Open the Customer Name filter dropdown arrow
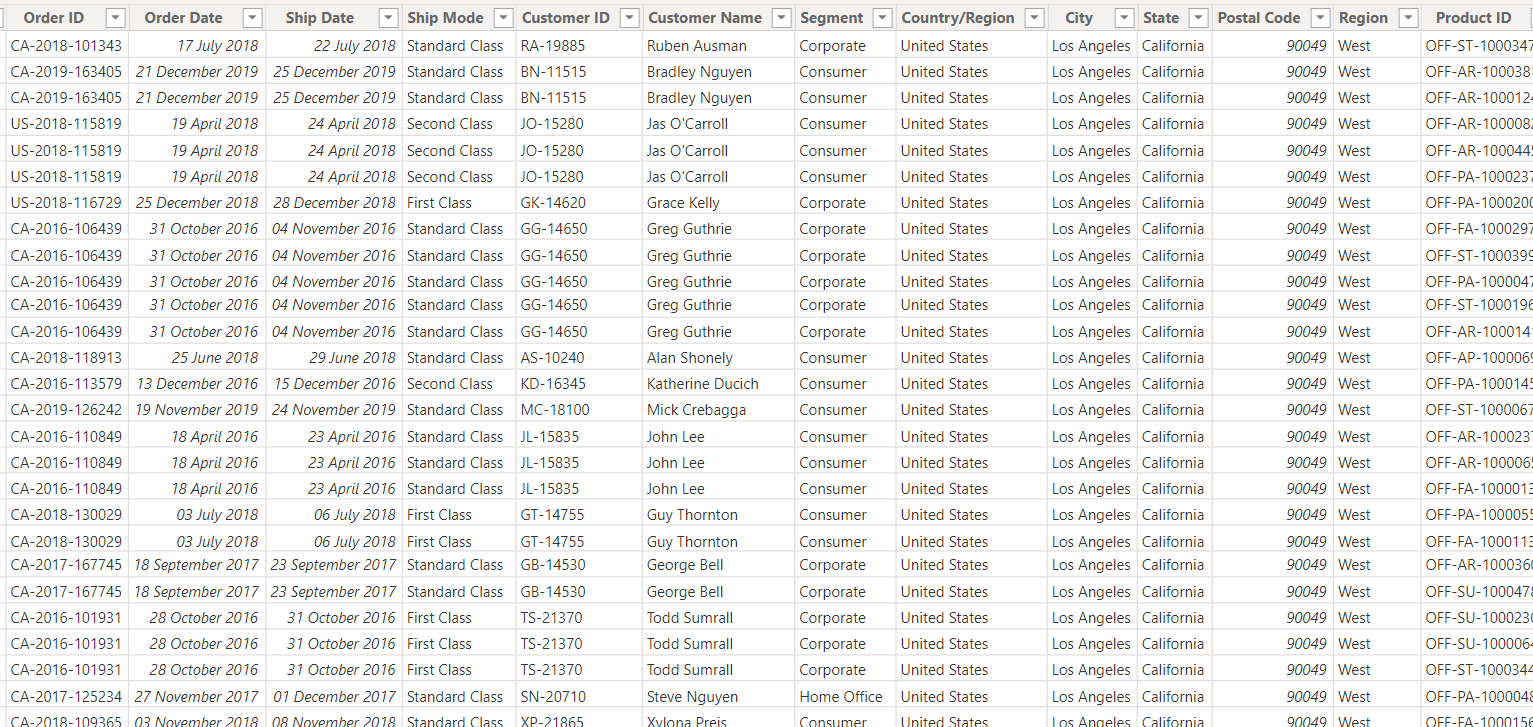This screenshot has height=727, width=1533. (x=781, y=18)
